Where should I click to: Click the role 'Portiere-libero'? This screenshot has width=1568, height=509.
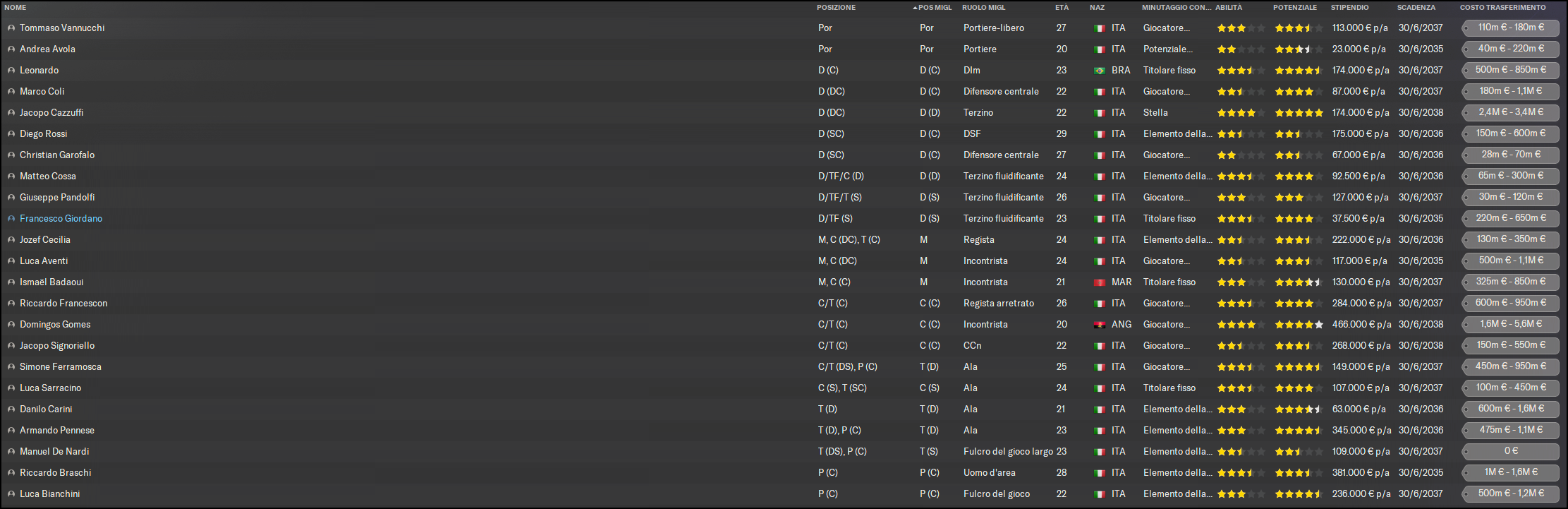click(x=994, y=28)
